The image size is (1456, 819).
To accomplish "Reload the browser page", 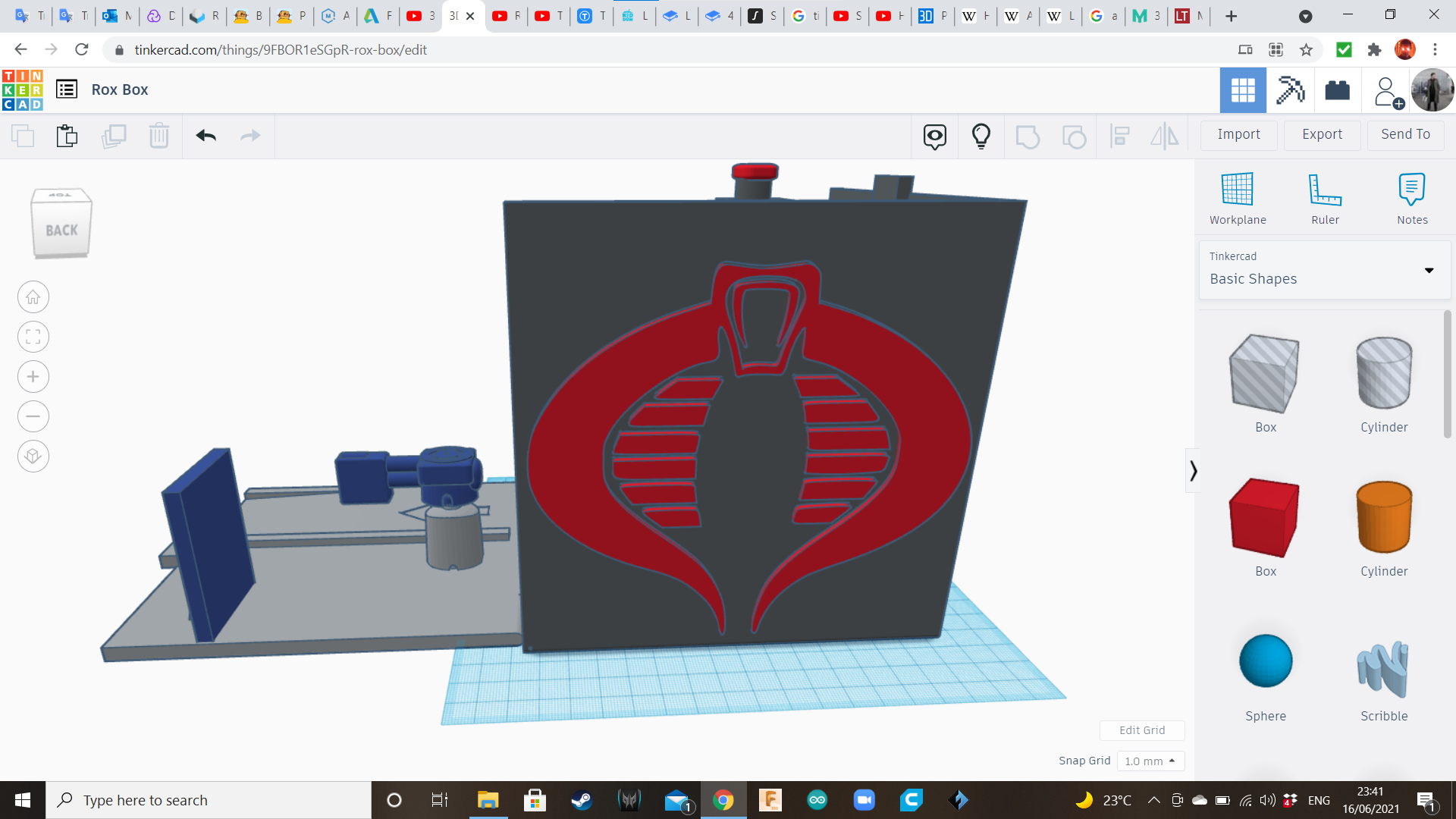I will [82, 50].
